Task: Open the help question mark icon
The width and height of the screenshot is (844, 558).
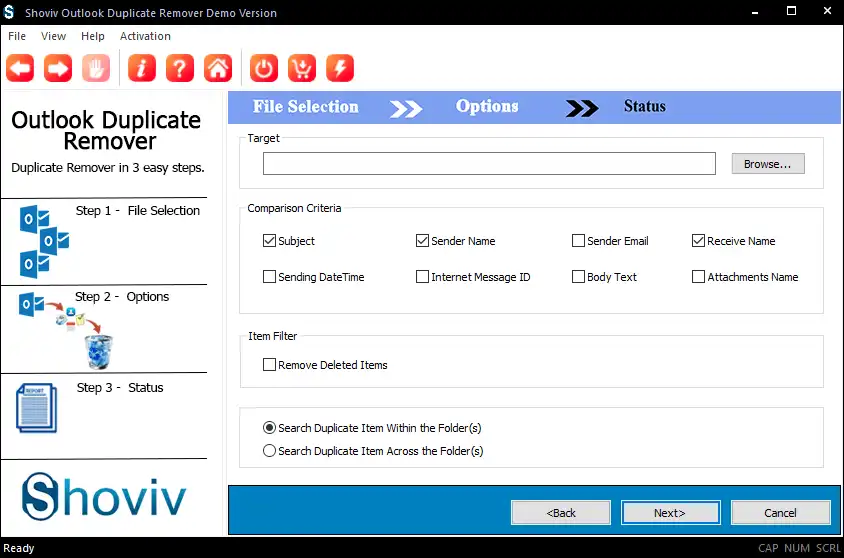Action: [180, 68]
